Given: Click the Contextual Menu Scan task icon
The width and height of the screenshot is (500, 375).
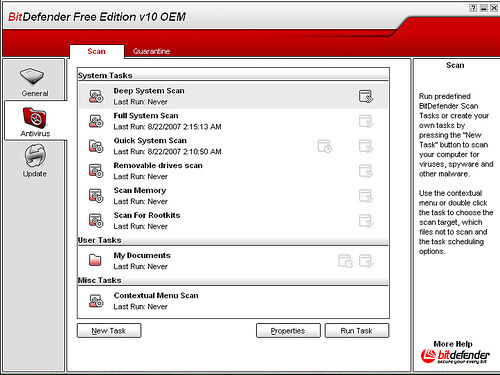Looking at the screenshot, I should (x=96, y=301).
